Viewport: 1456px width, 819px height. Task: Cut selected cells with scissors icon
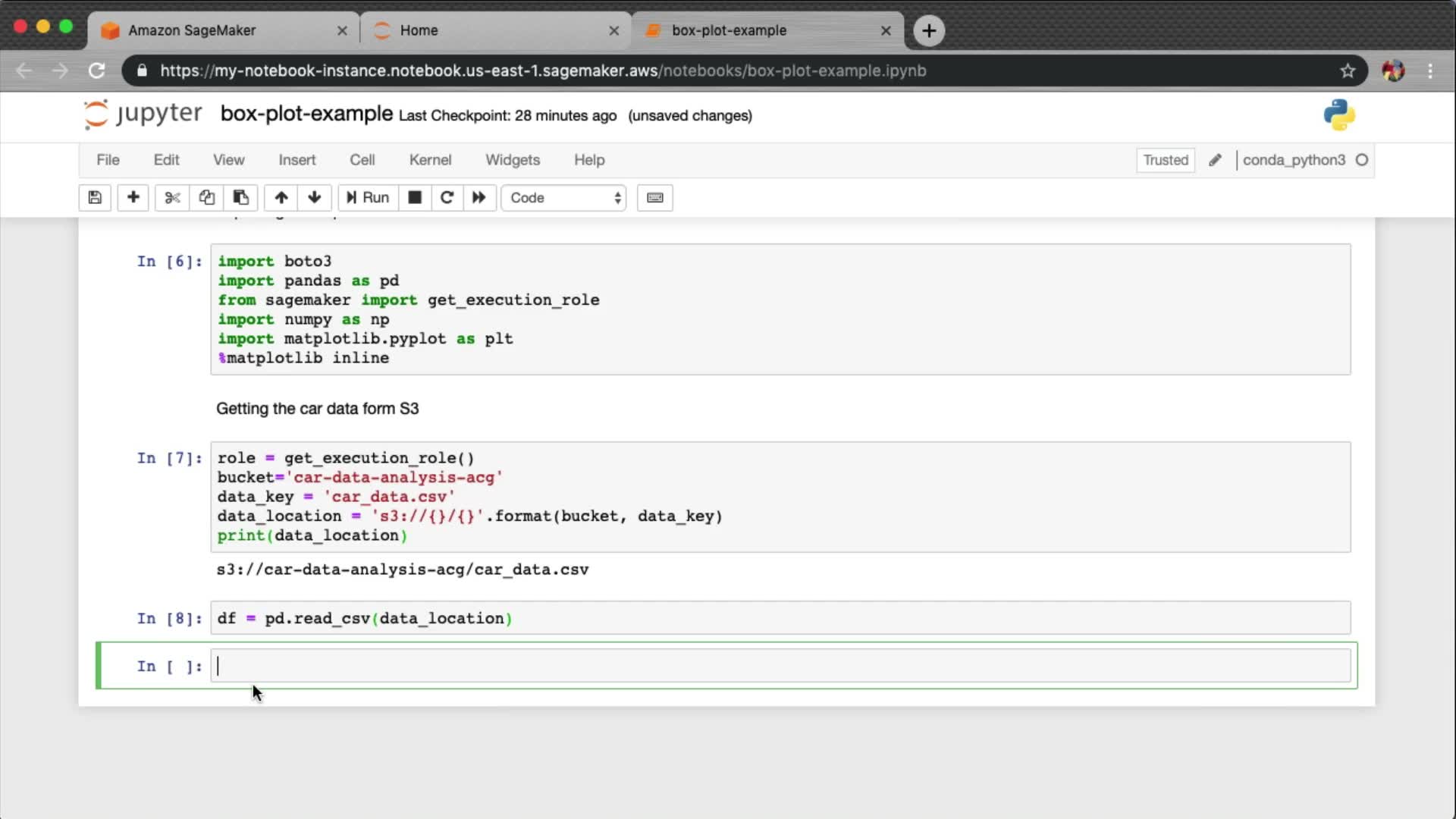tap(172, 198)
